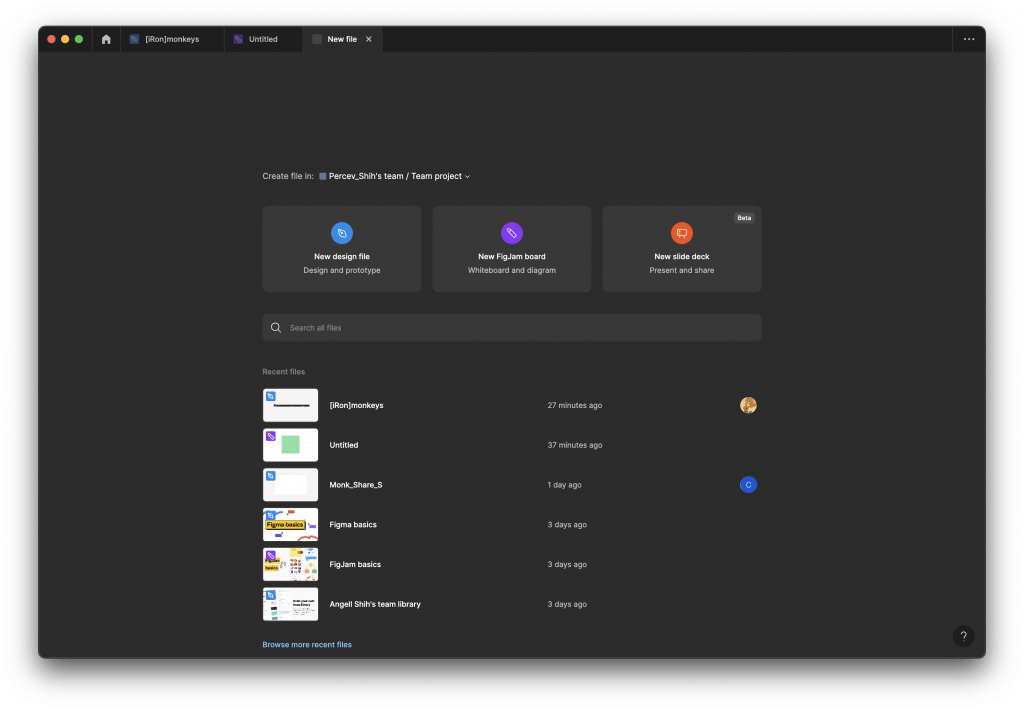Click the team color square beside Percev_Shih's team

(323, 176)
